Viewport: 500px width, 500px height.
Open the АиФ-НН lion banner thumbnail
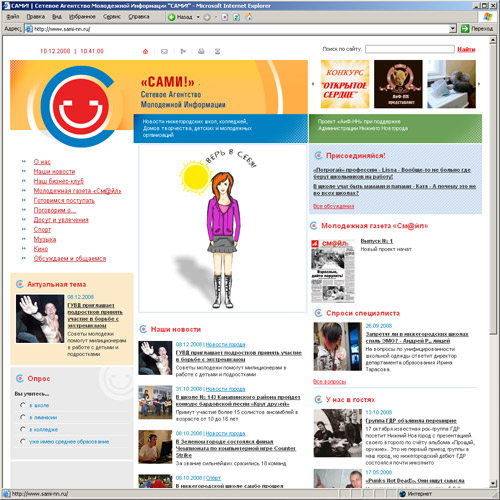coord(398,84)
